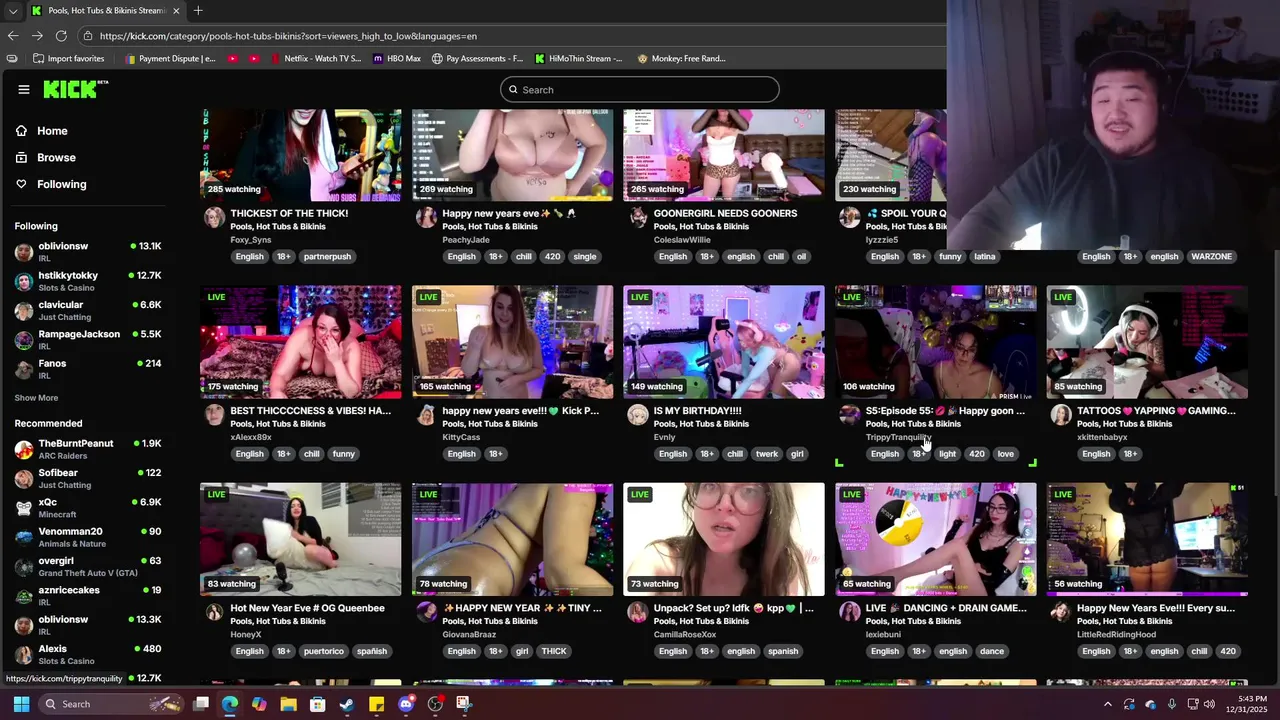Image resolution: width=1280 pixels, height=720 pixels.
Task: Open Venoman20 recommended channel
Action: coord(88,537)
